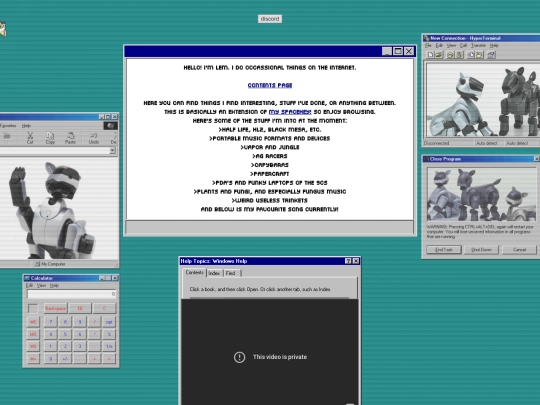The image size is (540, 405).
Task: Click the +/- sign button in Calculator
Action: pos(65,359)
